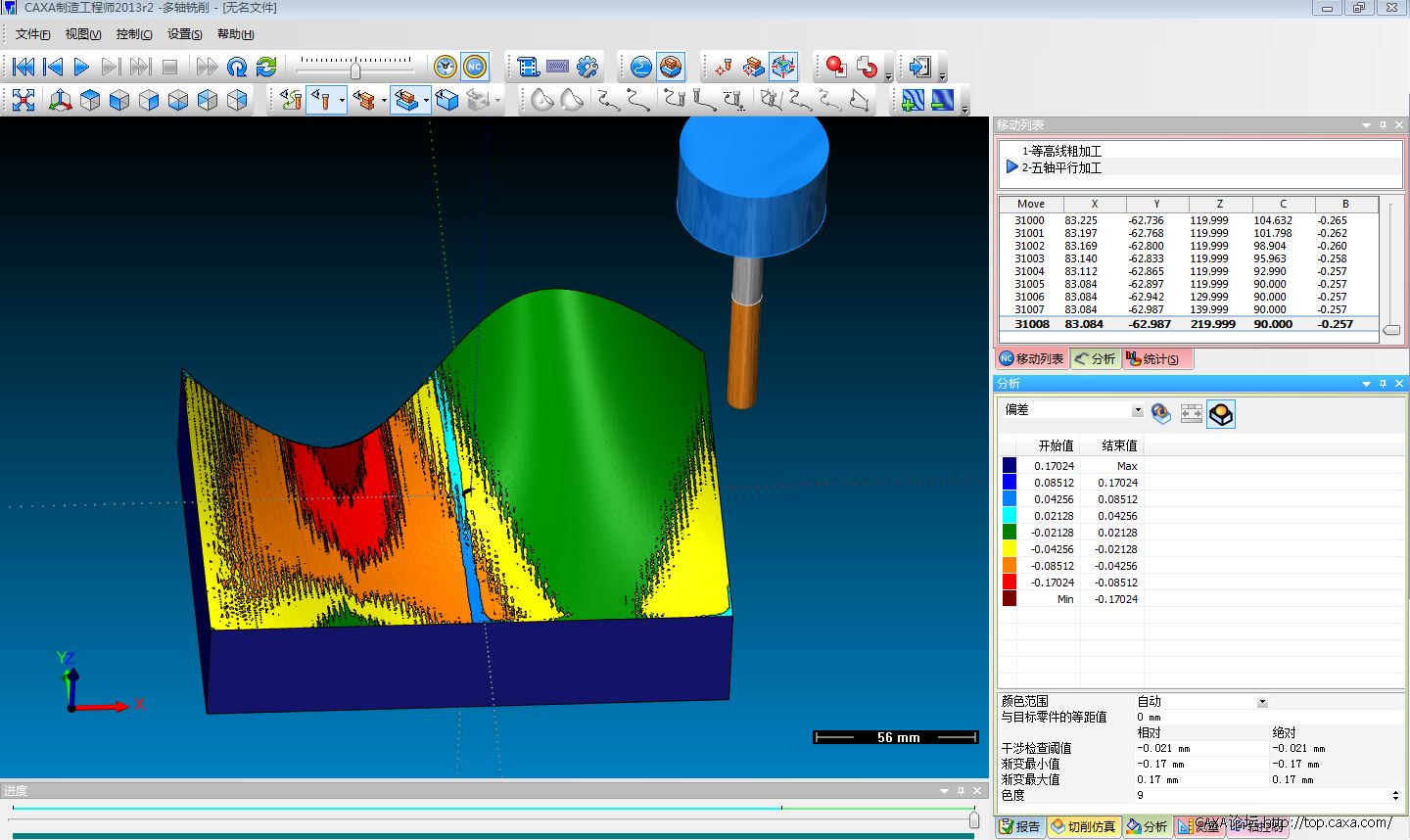This screenshot has height=840, width=1410.
Task: Open the gear-and-wrench settings icon
Action: [587, 67]
